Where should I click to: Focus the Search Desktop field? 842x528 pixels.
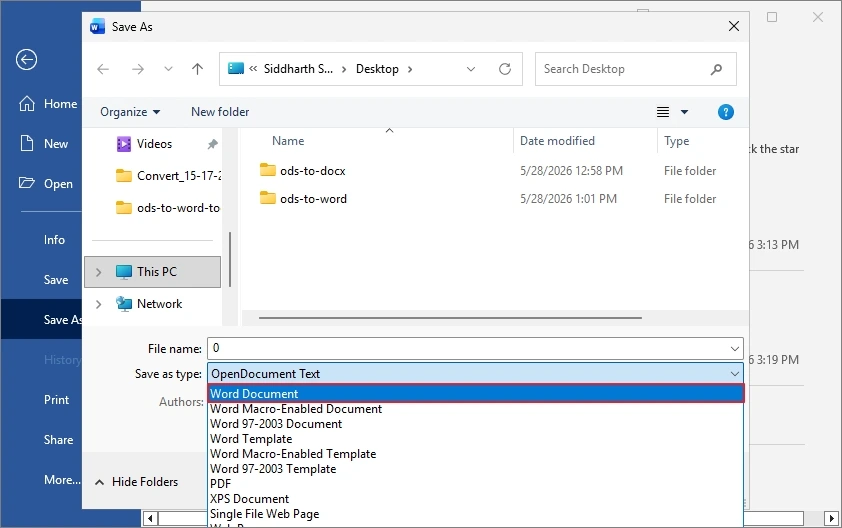click(635, 69)
